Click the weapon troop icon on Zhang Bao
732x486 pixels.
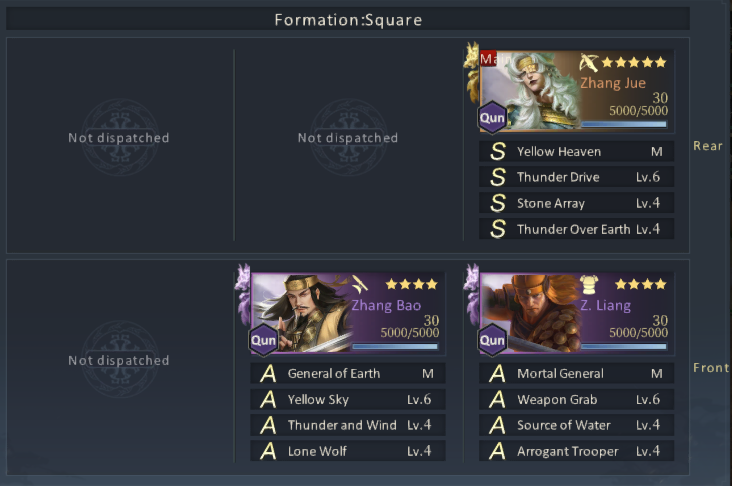[359, 284]
